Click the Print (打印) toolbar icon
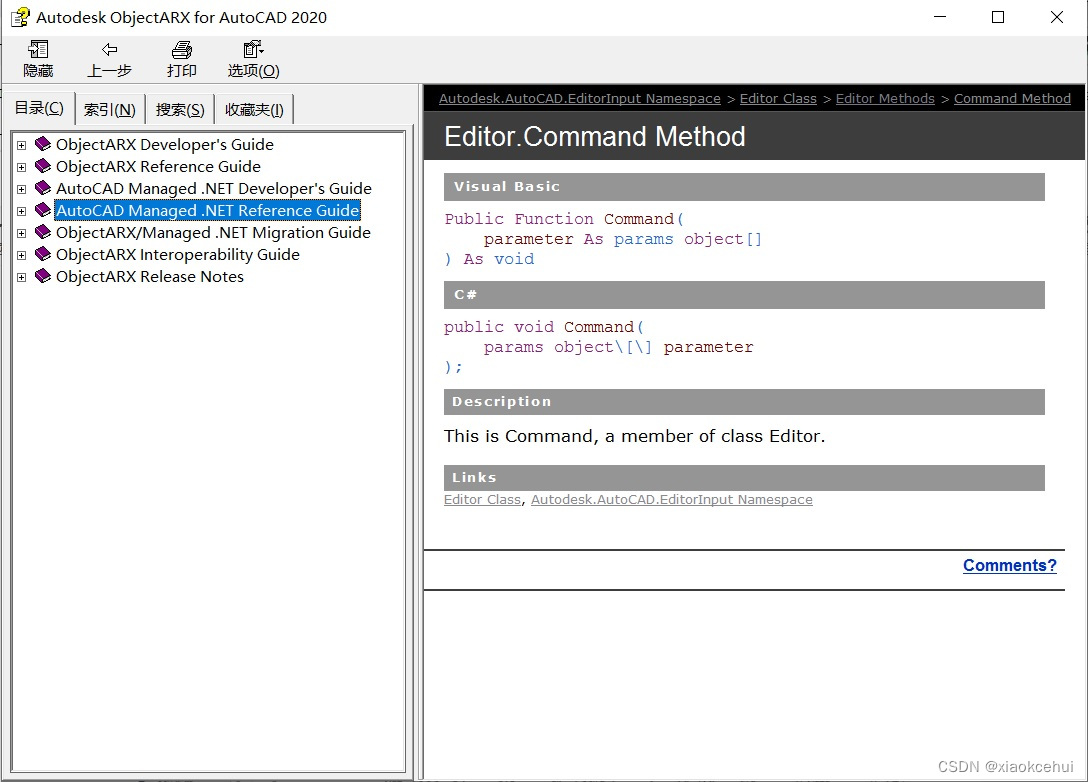 click(182, 49)
